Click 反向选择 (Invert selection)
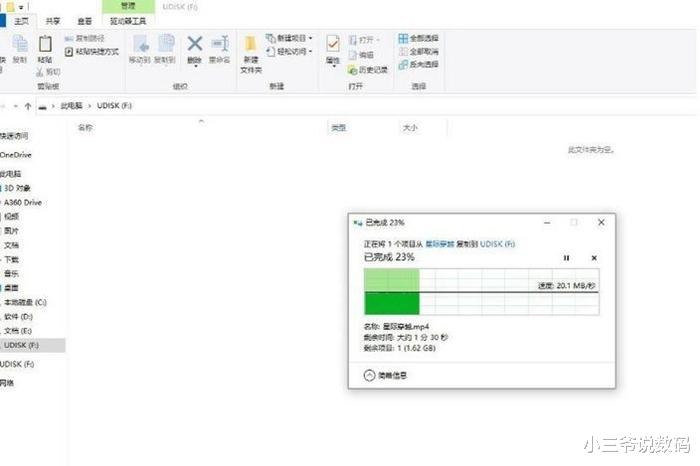 [419, 64]
